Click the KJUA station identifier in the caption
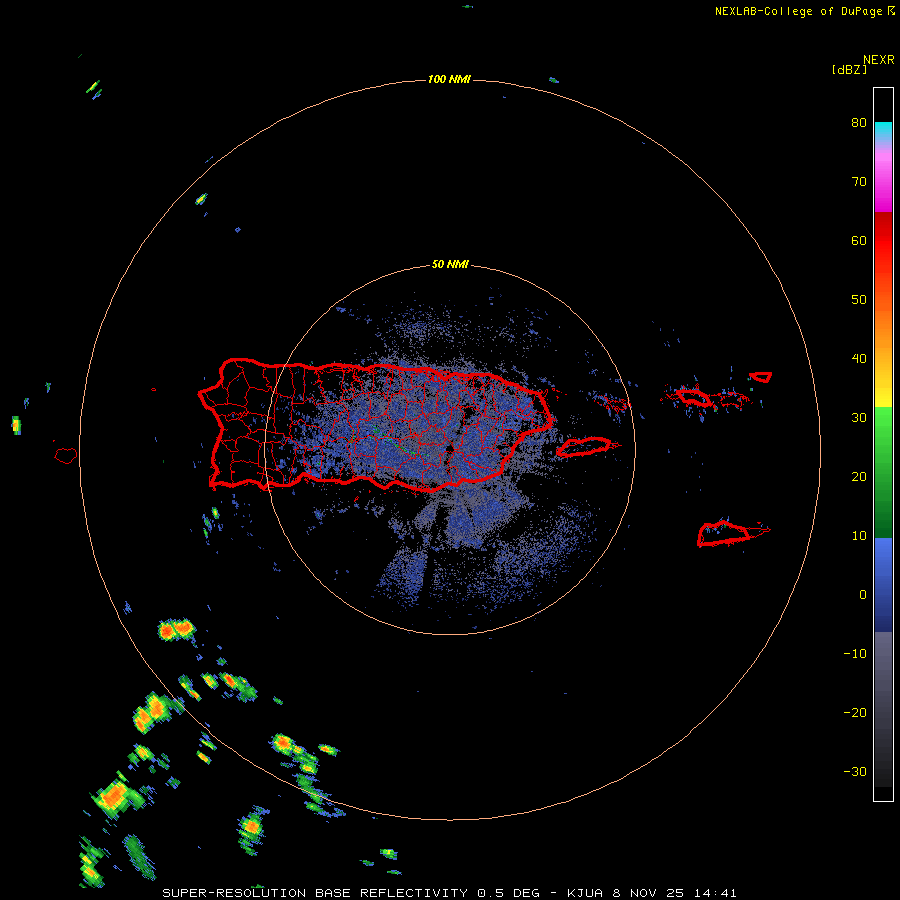Image resolution: width=900 pixels, height=900 pixels. coord(586,893)
